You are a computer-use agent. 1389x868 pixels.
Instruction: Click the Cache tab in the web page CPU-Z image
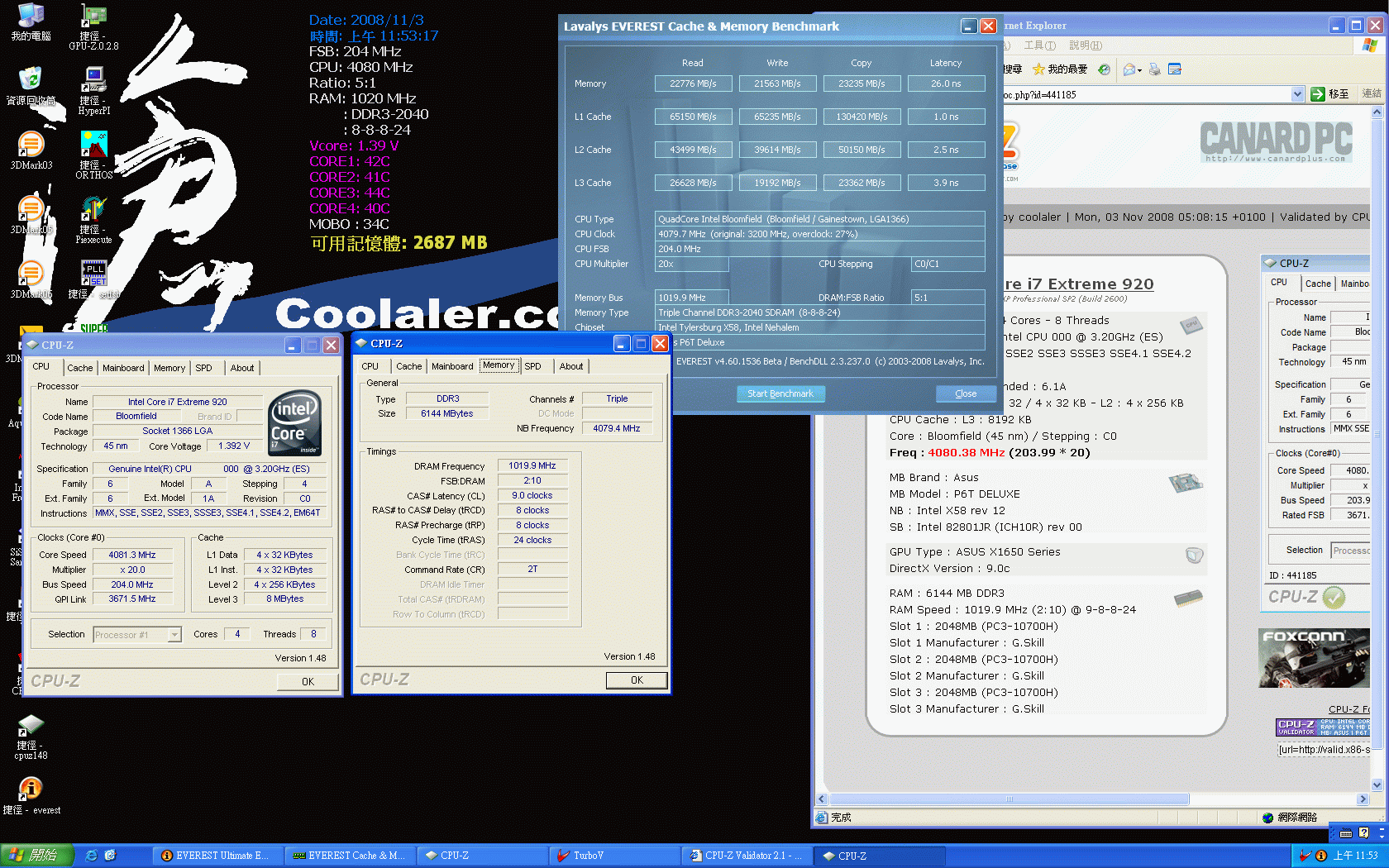coord(1318,284)
